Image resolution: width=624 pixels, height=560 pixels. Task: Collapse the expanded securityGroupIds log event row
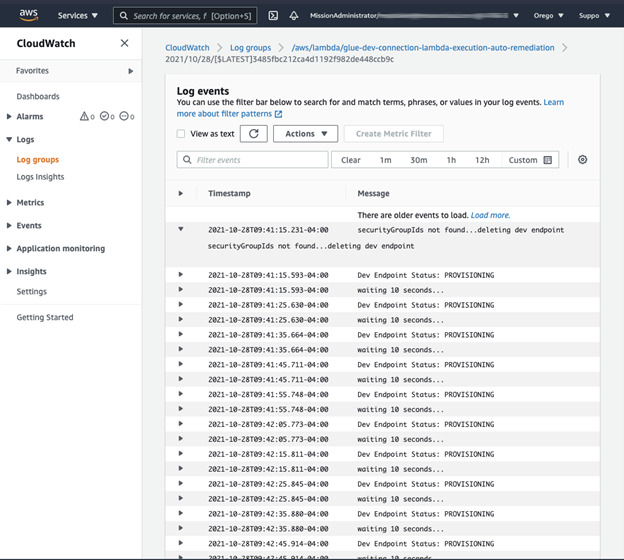coord(181,229)
